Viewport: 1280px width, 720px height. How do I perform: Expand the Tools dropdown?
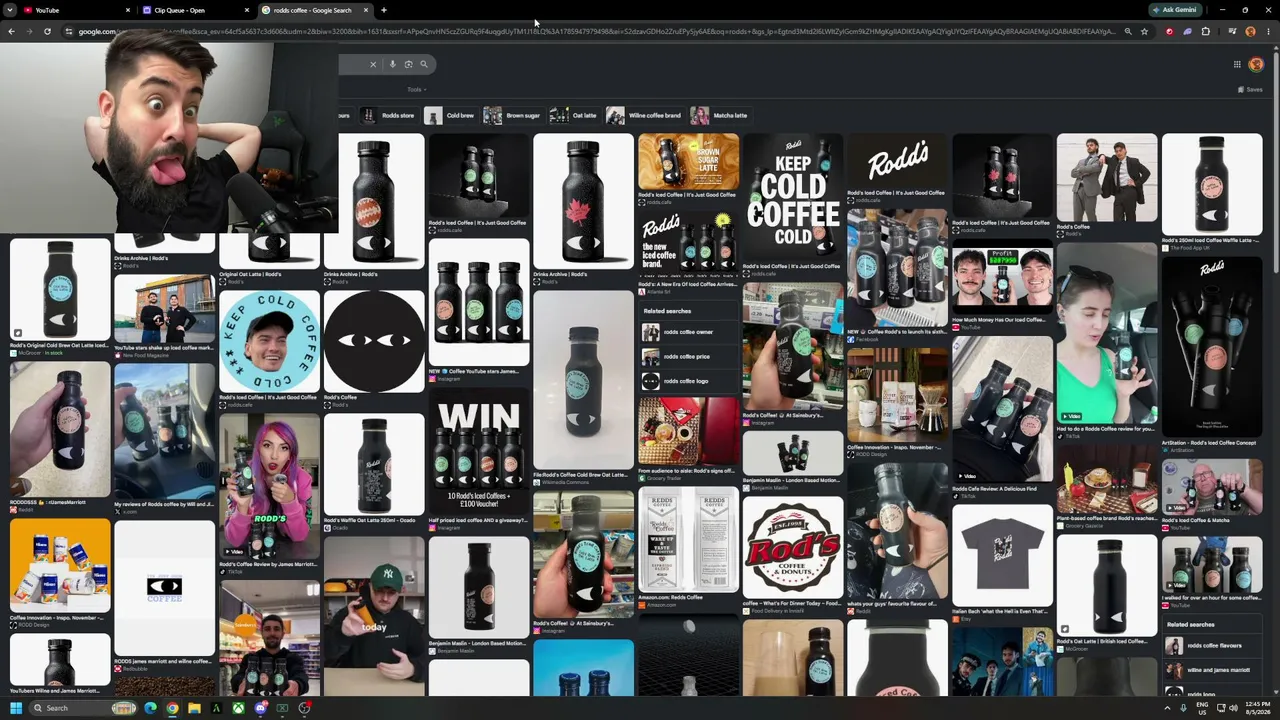coord(417,89)
